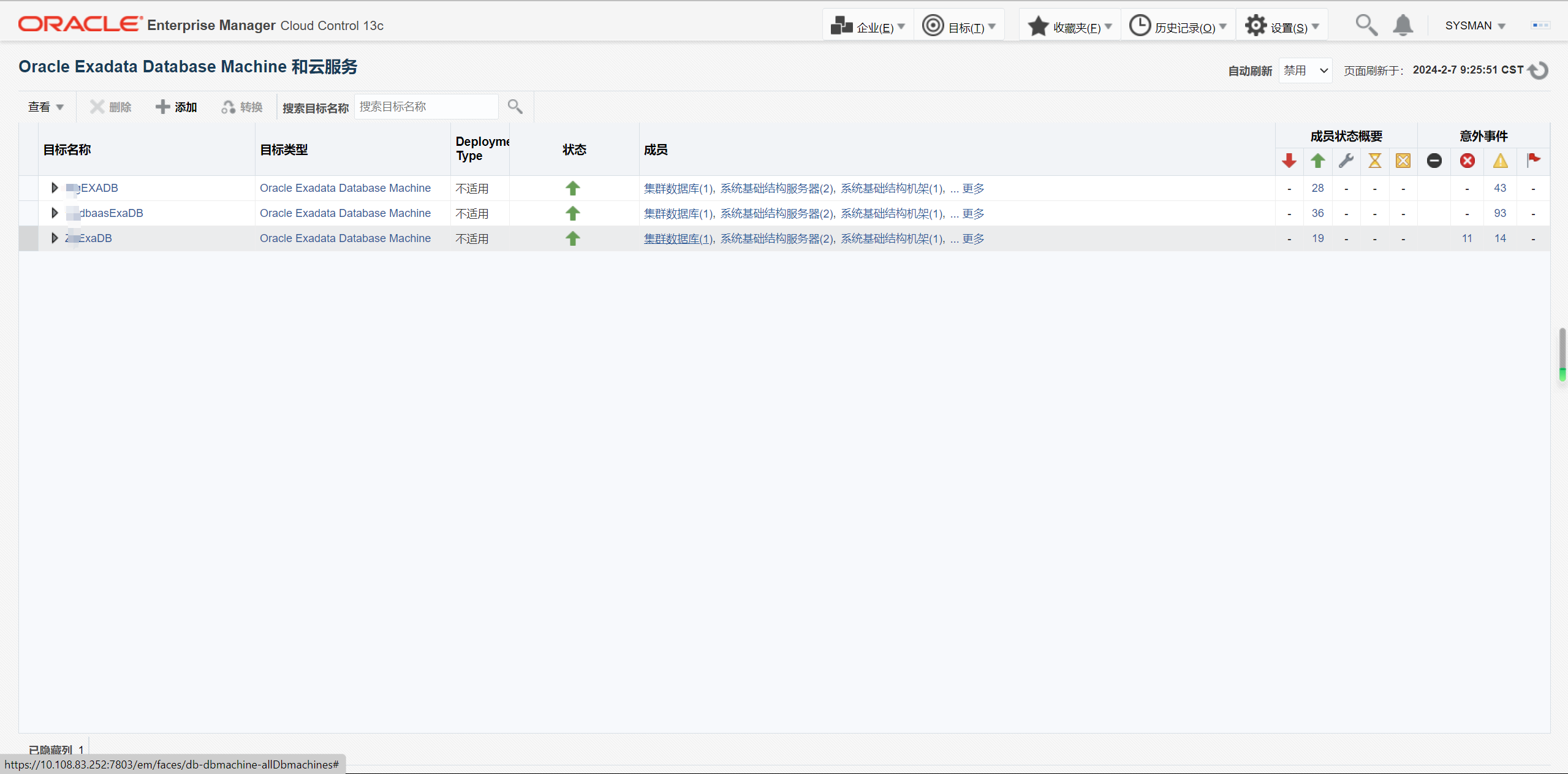1568x774 pixels.
Task: Click the vertical scrollbar on right edge
Action: tap(1562, 353)
